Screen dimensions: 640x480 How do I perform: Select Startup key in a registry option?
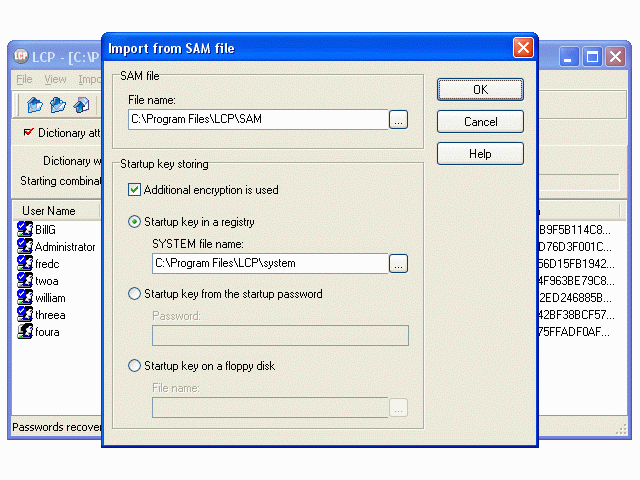(134, 222)
